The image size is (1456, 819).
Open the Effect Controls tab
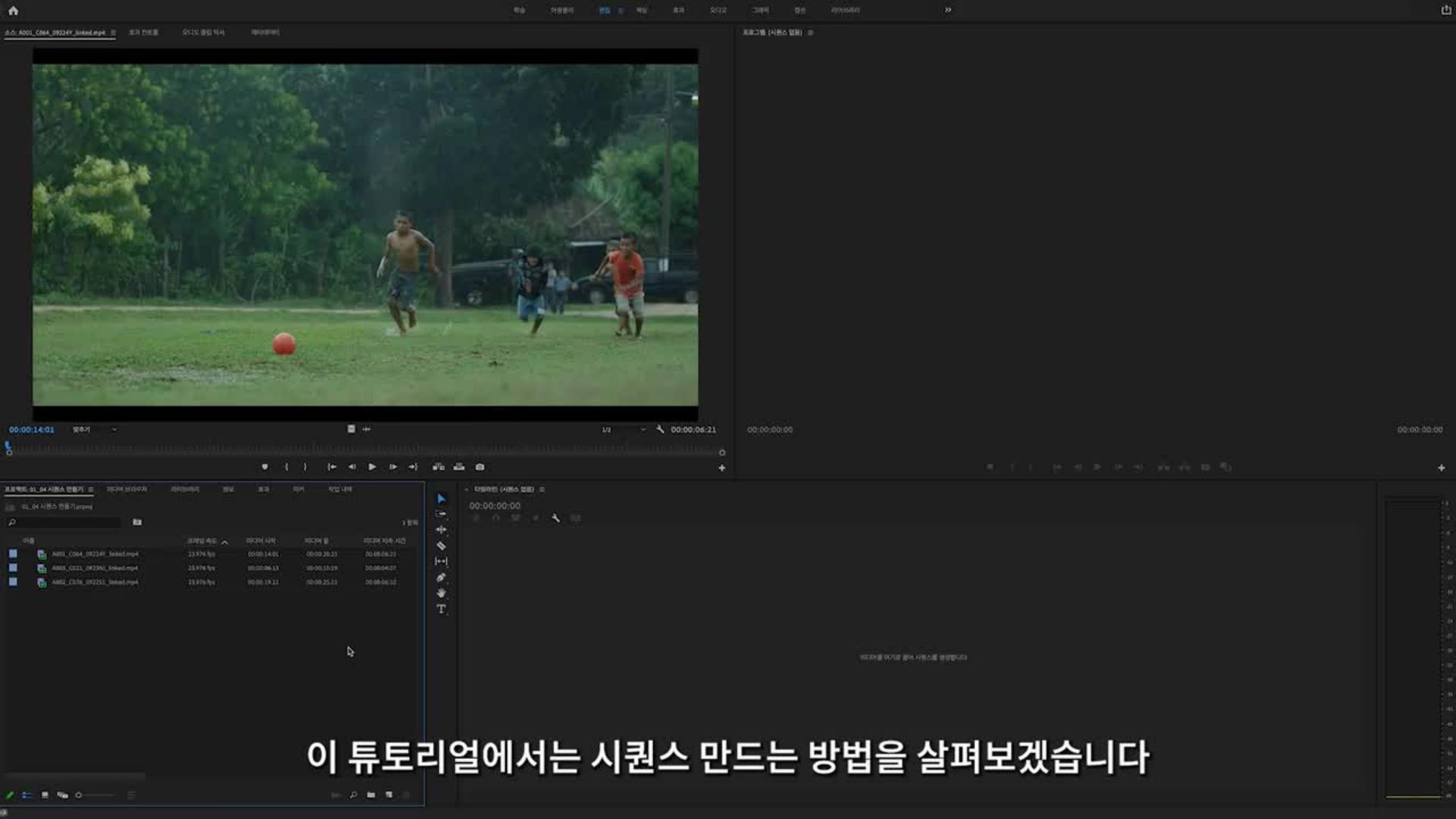143,33
